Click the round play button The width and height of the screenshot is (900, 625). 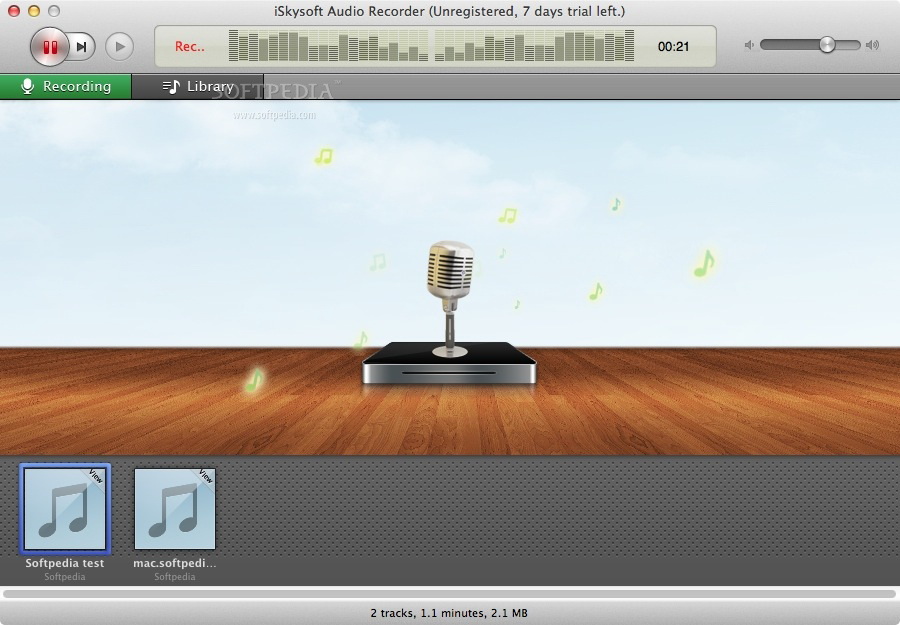[119, 46]
